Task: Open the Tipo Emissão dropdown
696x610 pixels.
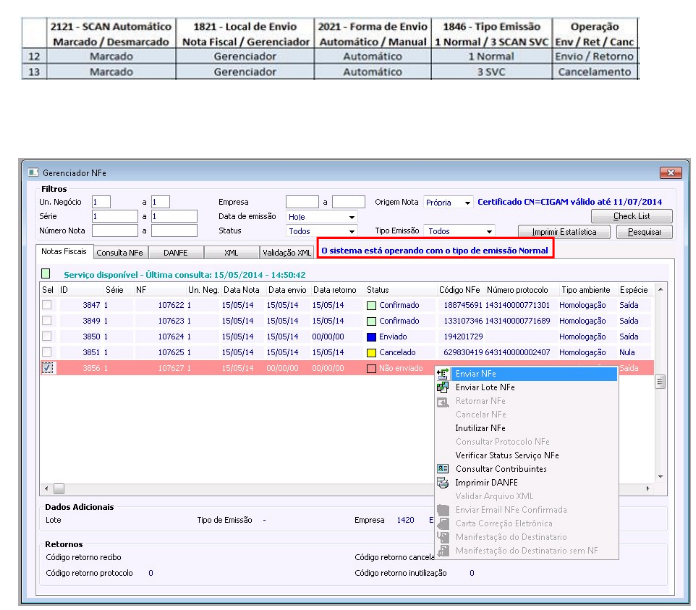Action: coord(491,231)
